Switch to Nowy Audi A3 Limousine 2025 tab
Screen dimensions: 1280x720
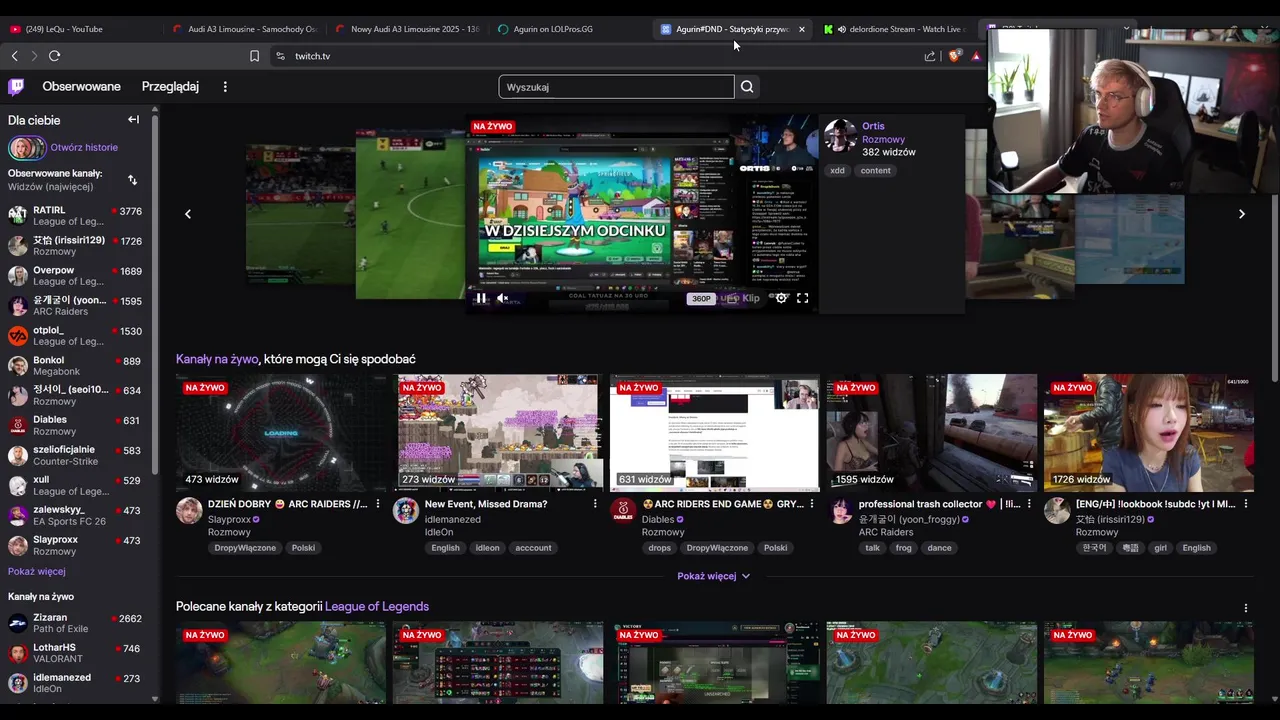tap(407, 29)
